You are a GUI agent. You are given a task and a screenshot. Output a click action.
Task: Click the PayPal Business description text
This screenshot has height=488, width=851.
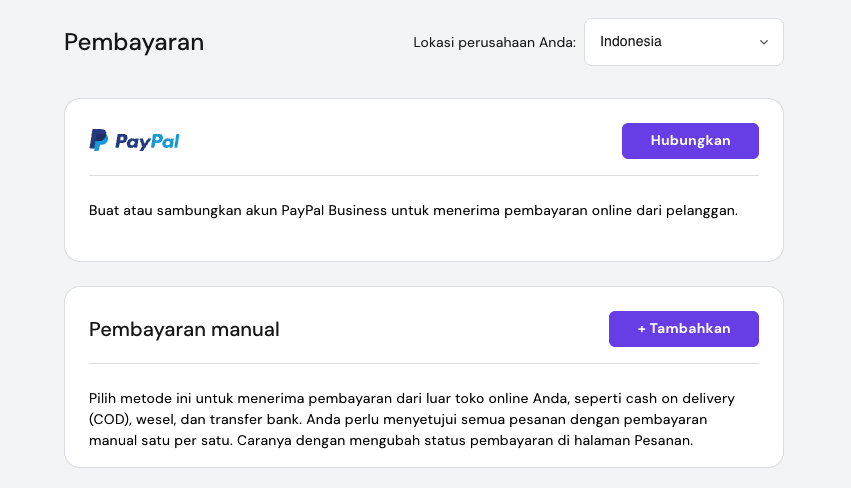[x=413, y=211]
